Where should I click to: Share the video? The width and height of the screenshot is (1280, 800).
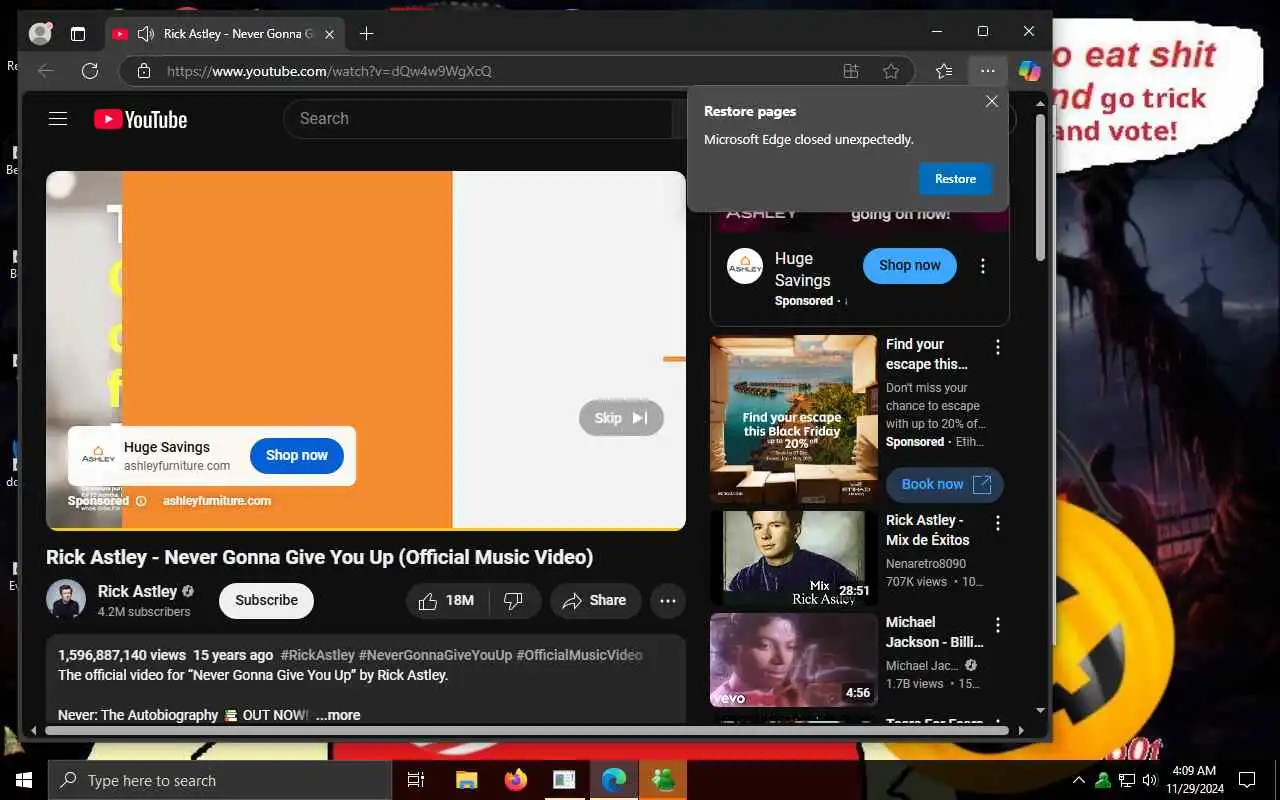pos(595,601)
